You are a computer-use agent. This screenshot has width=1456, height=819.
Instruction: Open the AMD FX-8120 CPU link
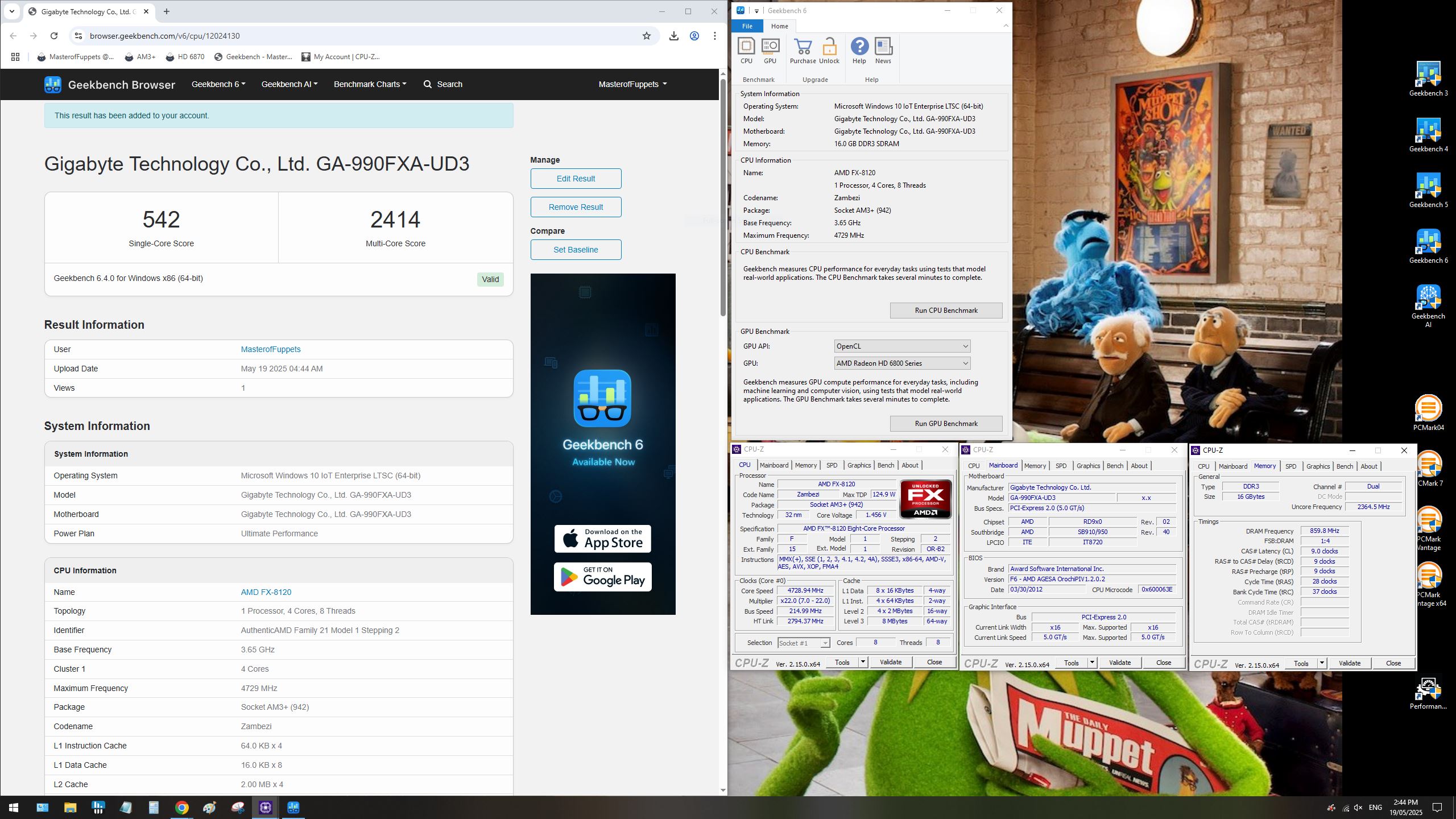266,592
